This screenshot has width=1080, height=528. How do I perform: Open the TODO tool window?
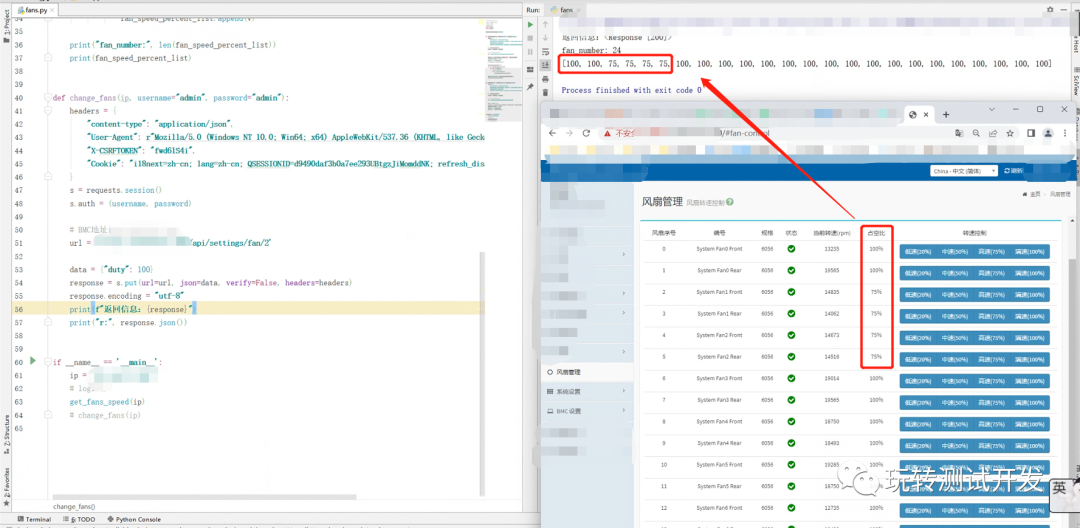(79, 519)
